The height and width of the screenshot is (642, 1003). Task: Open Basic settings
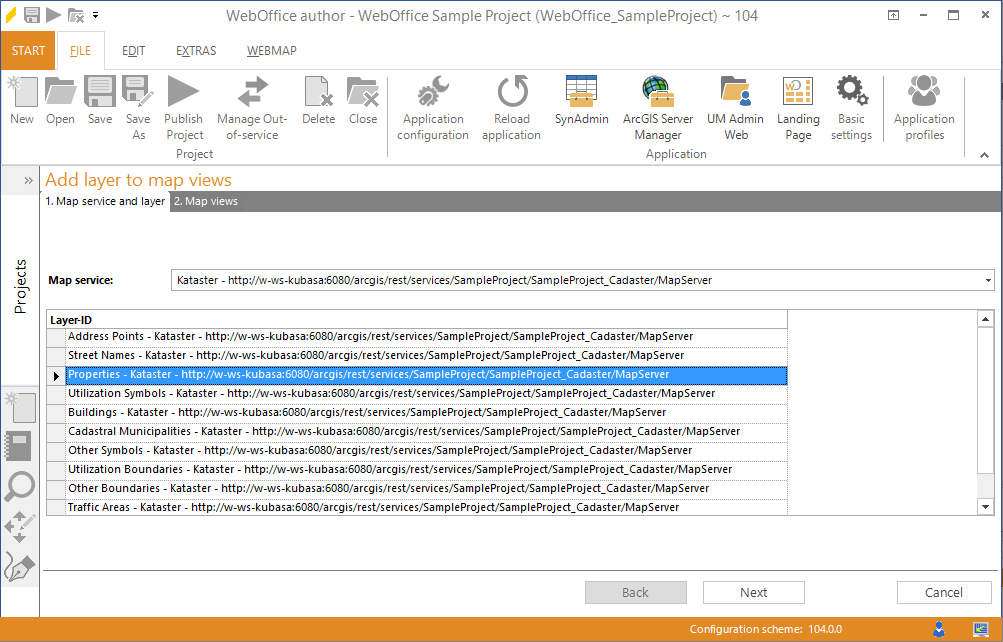(x=851, y=105)
